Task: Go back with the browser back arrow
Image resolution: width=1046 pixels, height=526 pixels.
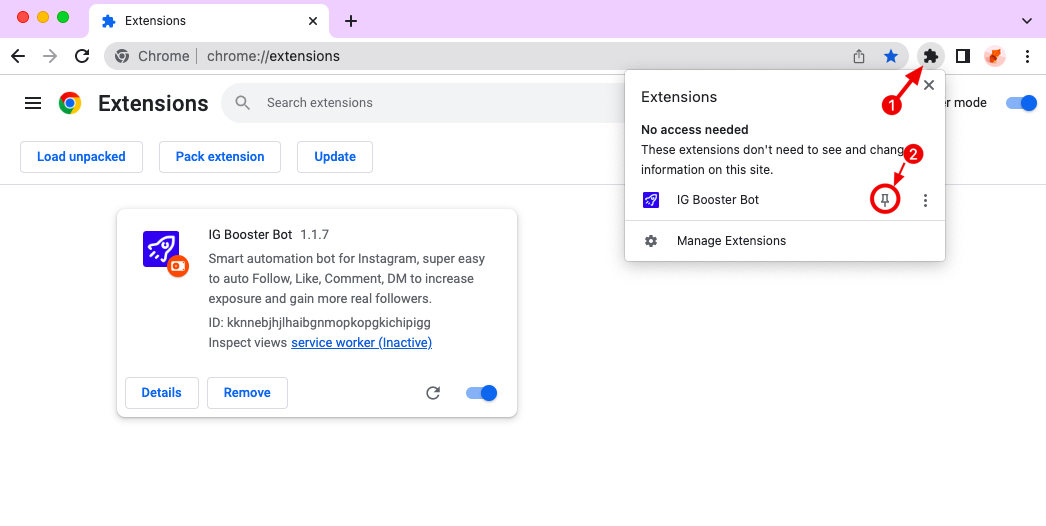Action: click(x=18, y=56)
